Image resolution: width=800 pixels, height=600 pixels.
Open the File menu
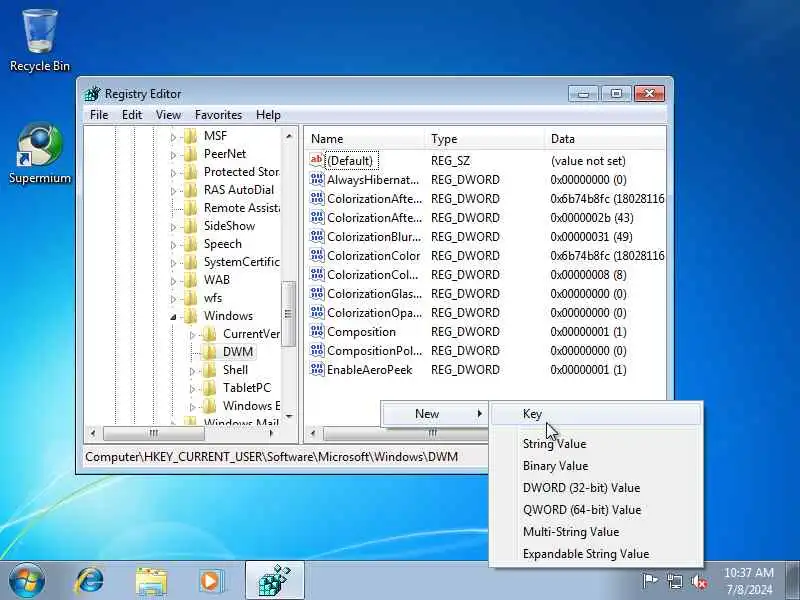[99, 115]
